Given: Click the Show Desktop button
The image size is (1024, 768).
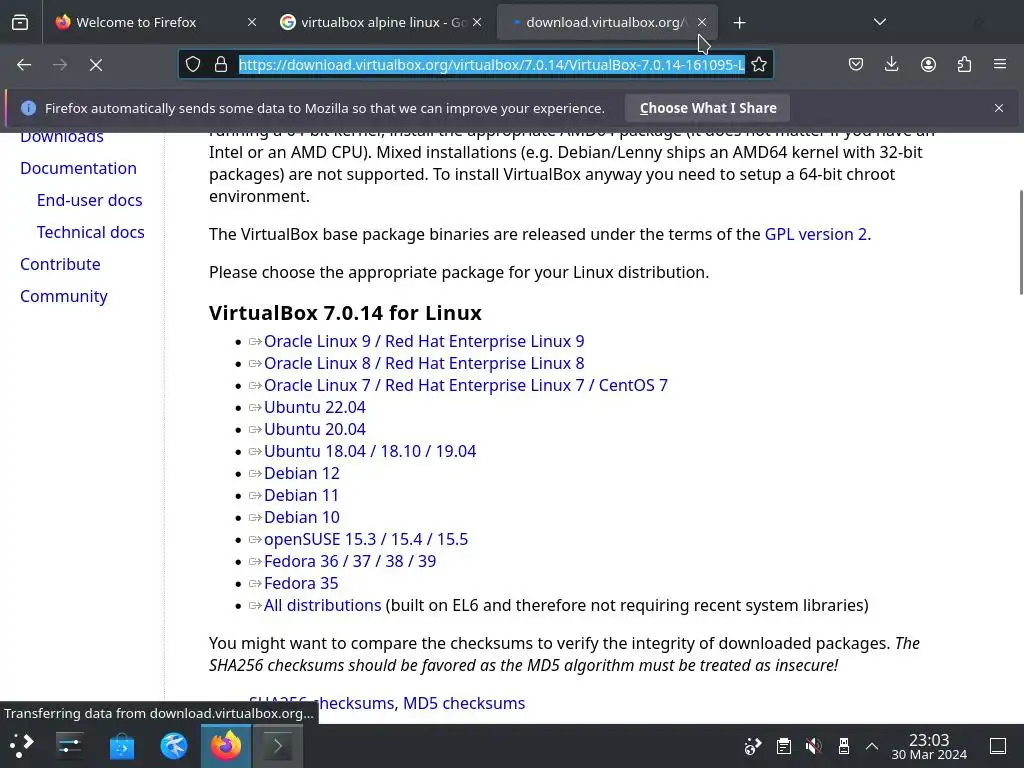Looking at the screenshot, I should coord(998,746).
